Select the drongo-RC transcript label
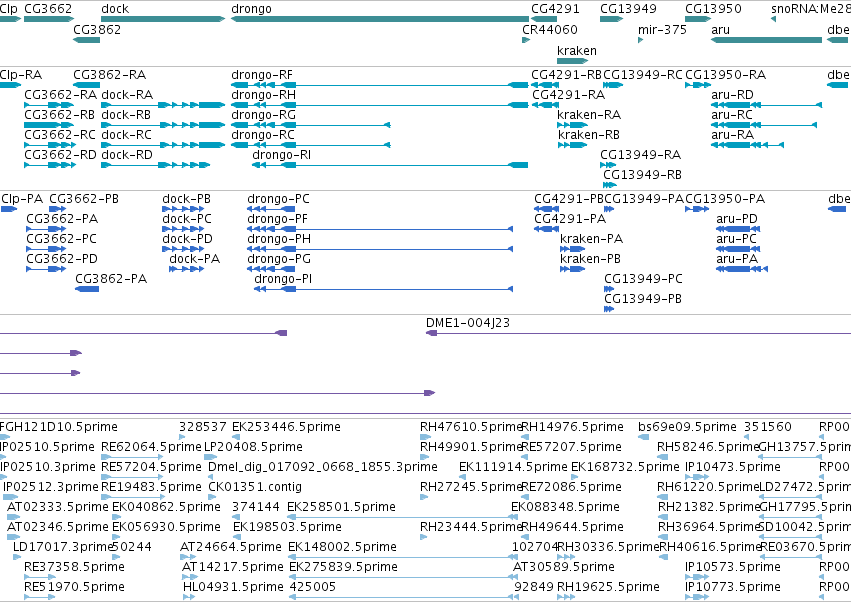Image resolution: width=851 pixels, height=602 pixels. (263, 135)
